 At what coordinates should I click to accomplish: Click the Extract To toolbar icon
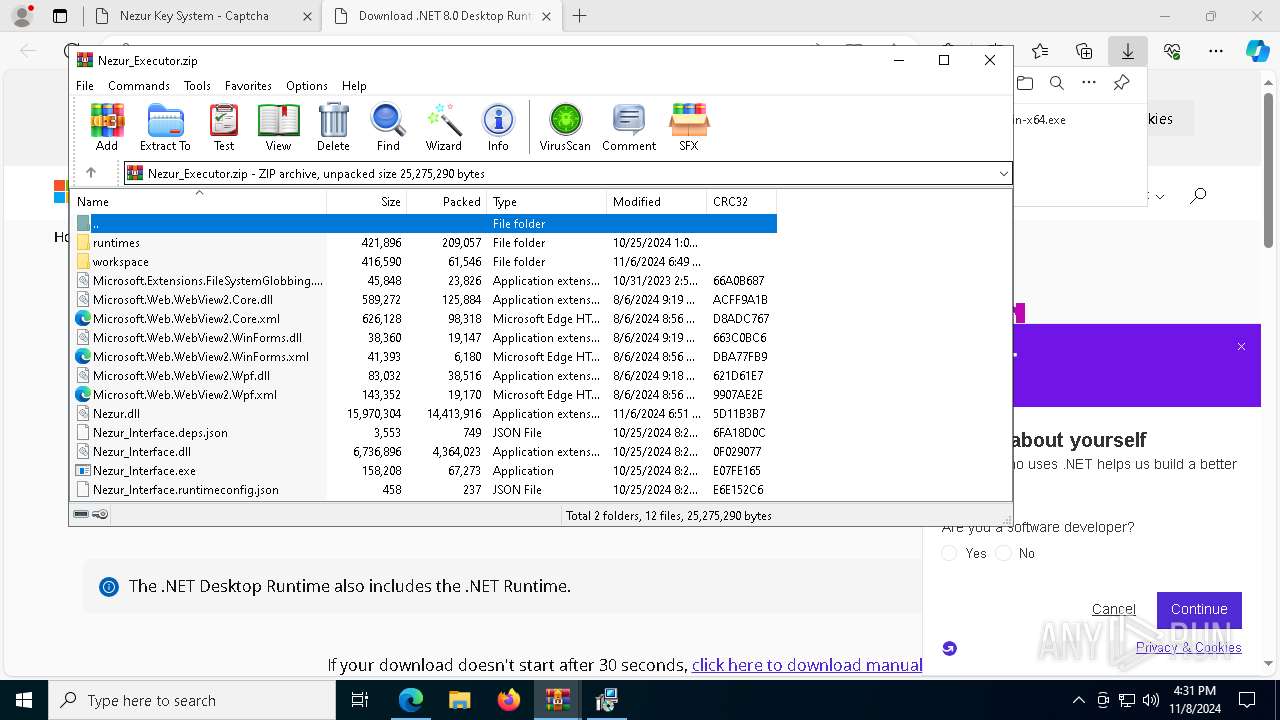(x=165, y=127)
